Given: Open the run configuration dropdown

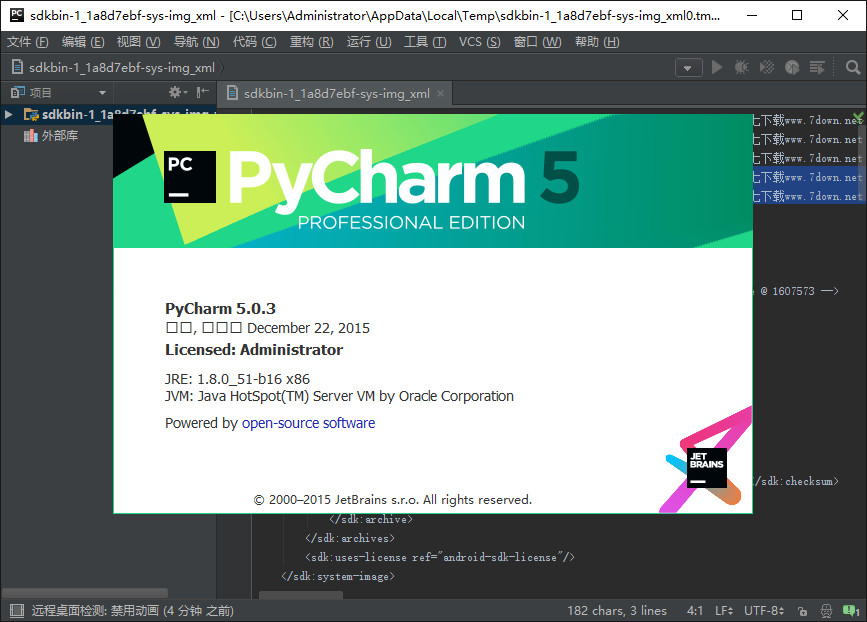Looking at the screenshot, I should point(688,65).
